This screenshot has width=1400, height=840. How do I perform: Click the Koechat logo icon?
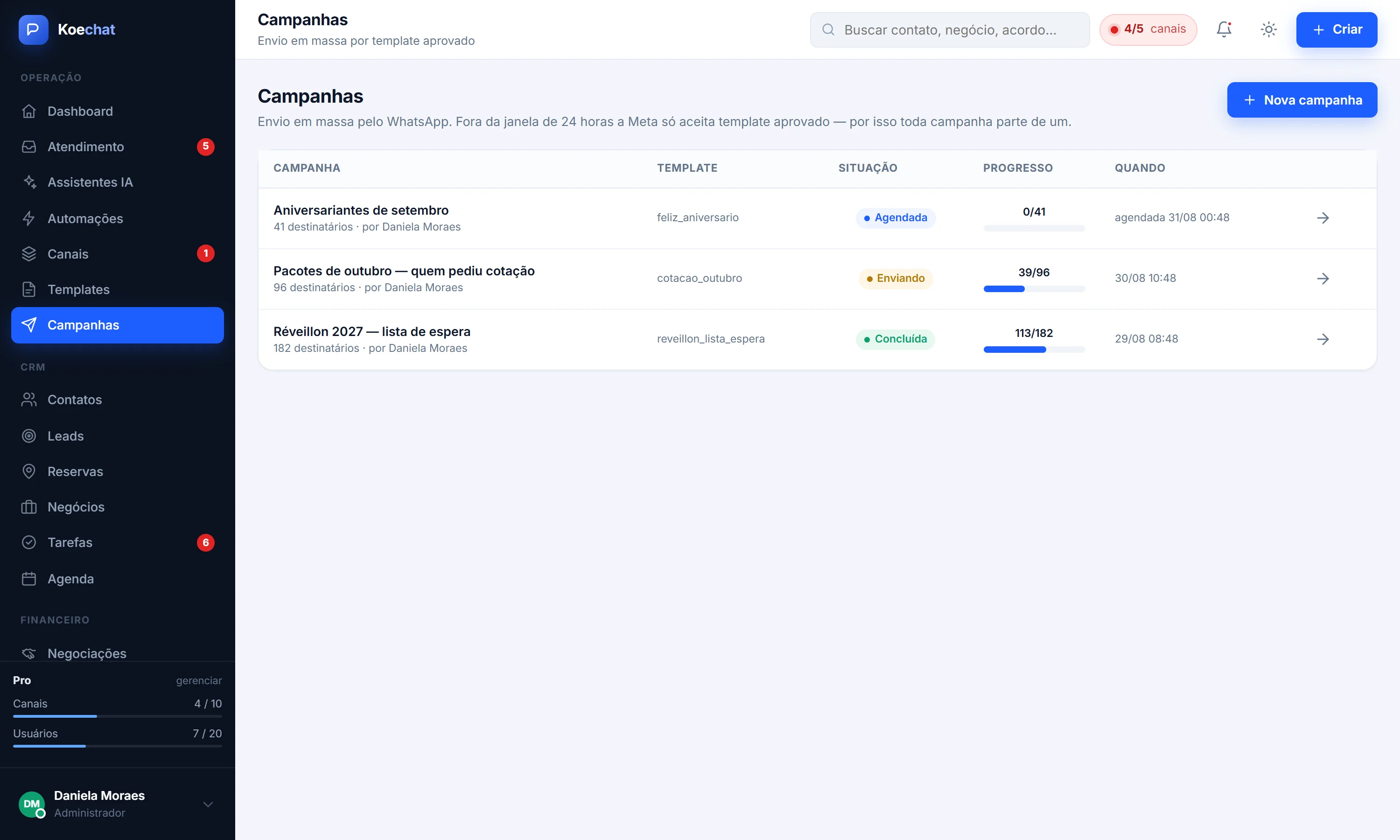(x=33, y=29)
